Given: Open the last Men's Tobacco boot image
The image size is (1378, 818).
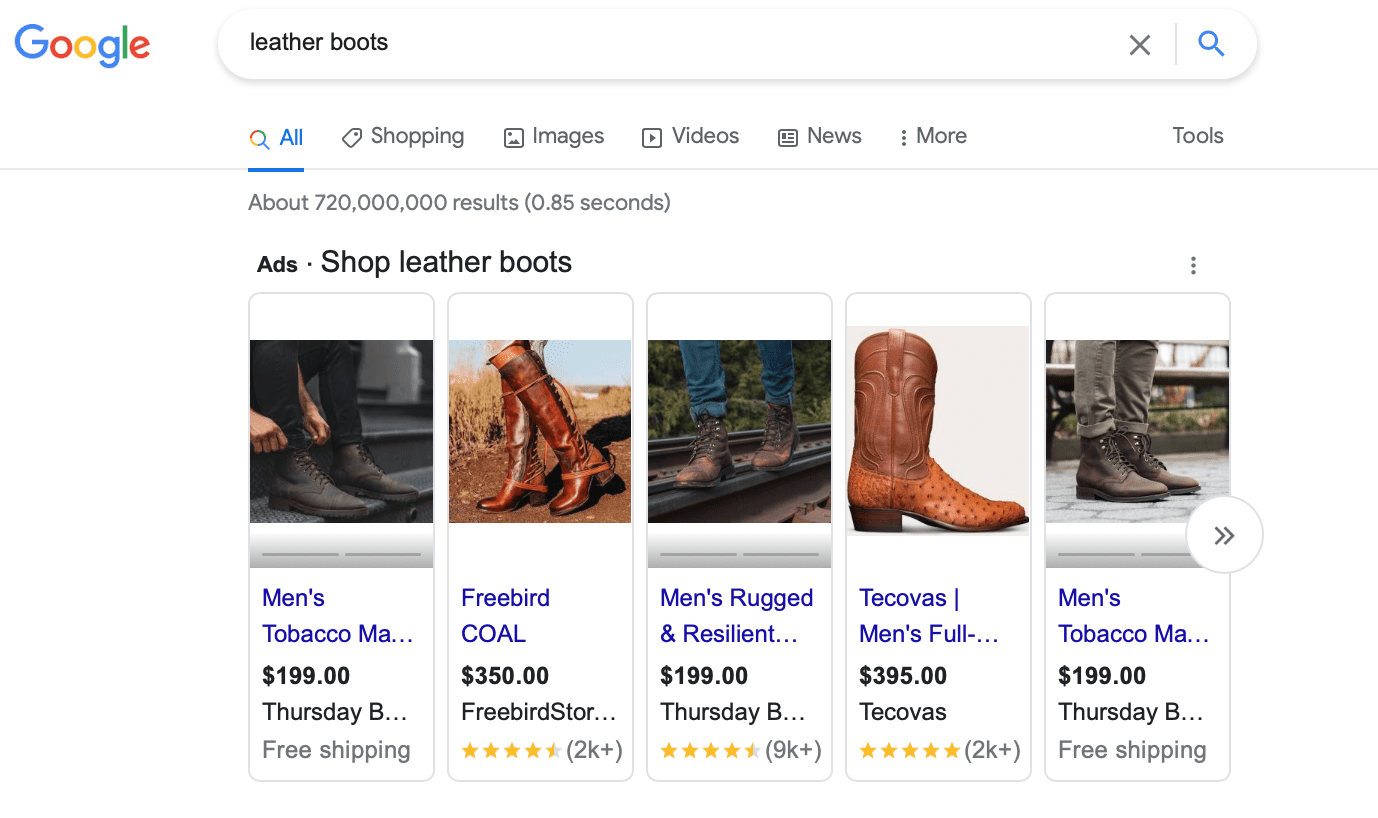Looking at the screenshot, I should coord(1137,431).
